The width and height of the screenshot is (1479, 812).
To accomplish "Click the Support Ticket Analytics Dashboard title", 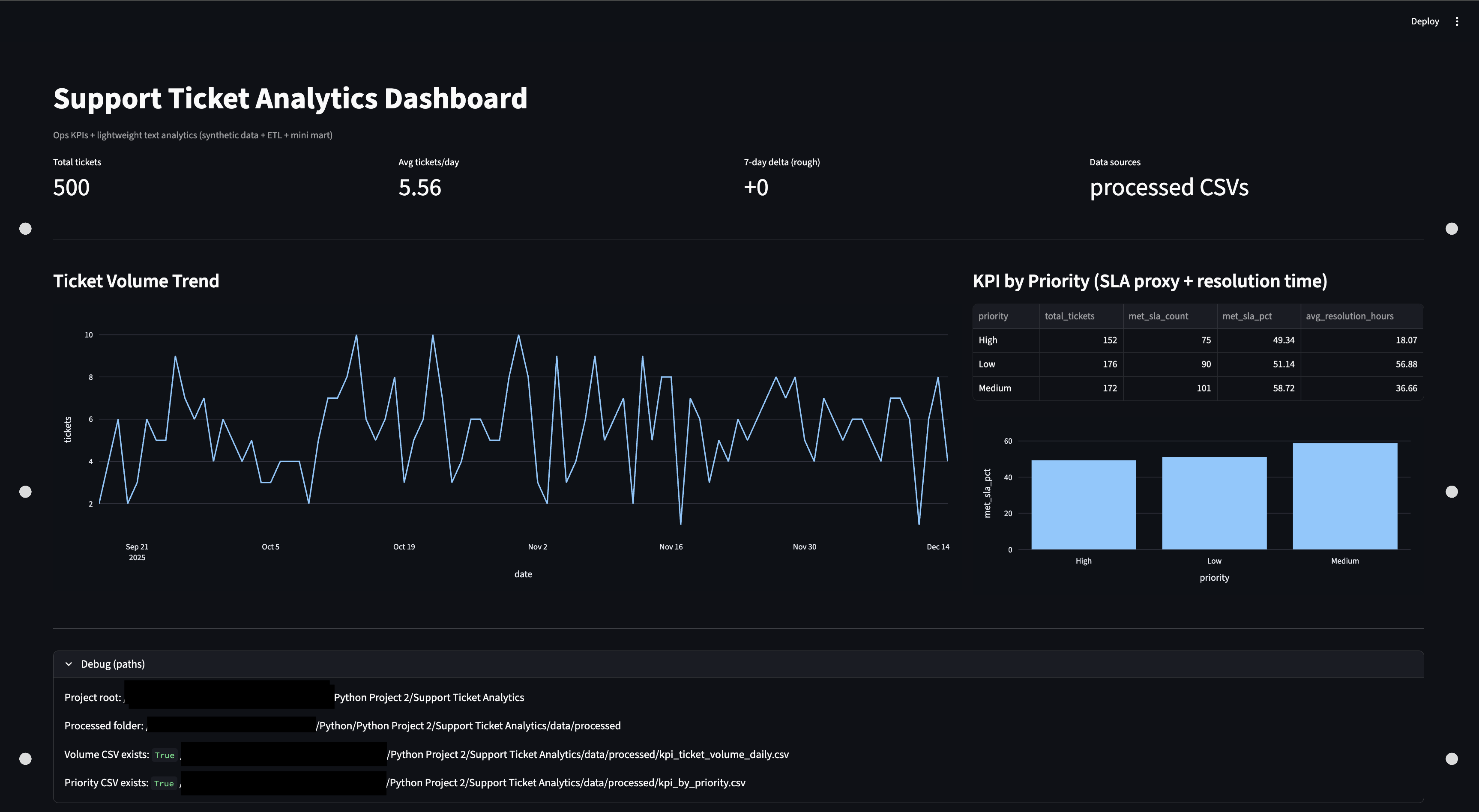I will [x=290, y=98].
